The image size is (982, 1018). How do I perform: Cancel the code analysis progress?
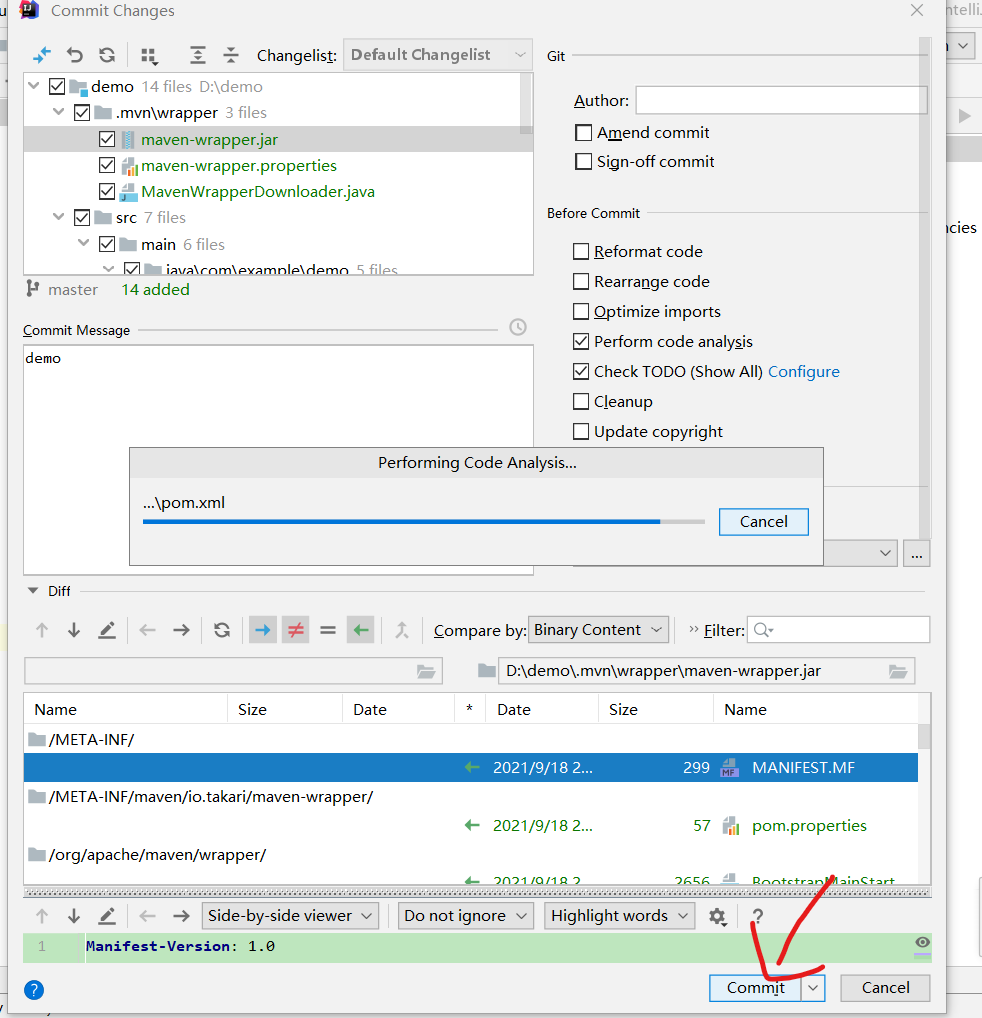[763, 522]
